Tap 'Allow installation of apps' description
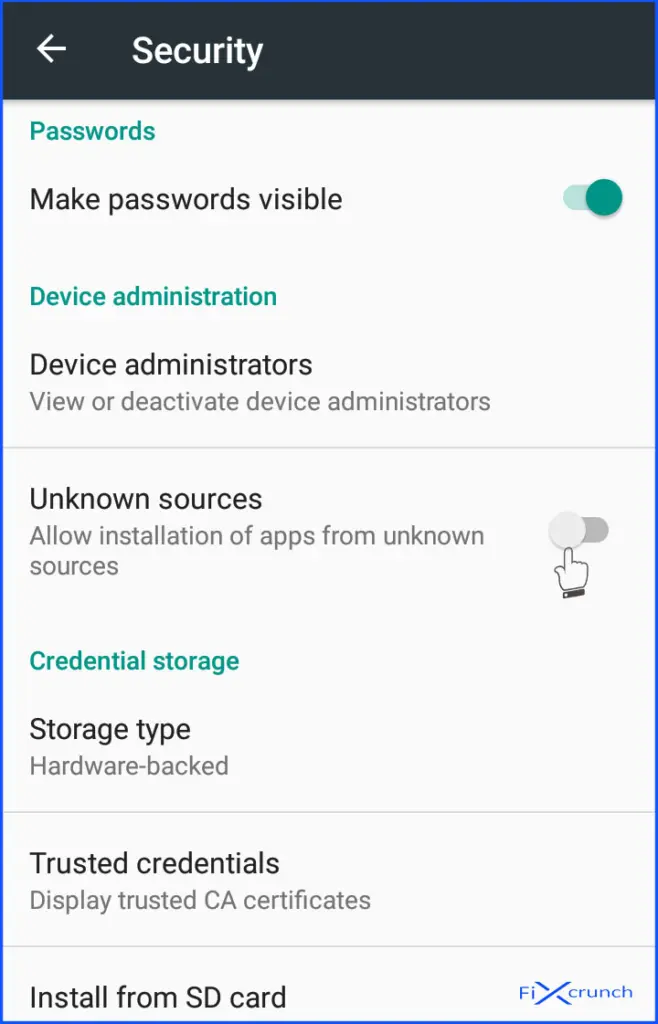The image size is (658, 1024). 257,550
